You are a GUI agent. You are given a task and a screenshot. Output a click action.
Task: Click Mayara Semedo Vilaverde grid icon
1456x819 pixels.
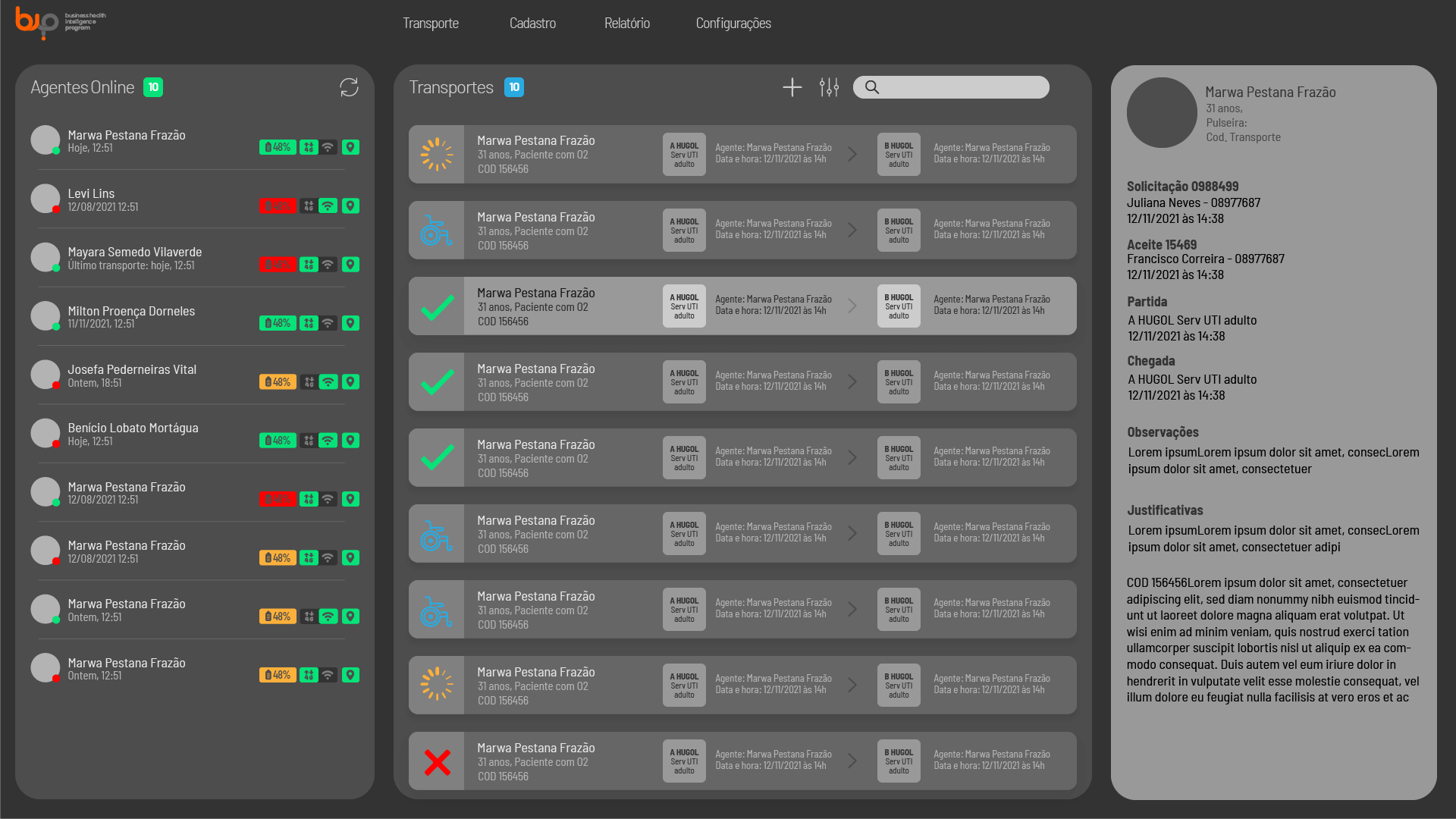click(x=309, y=265)
